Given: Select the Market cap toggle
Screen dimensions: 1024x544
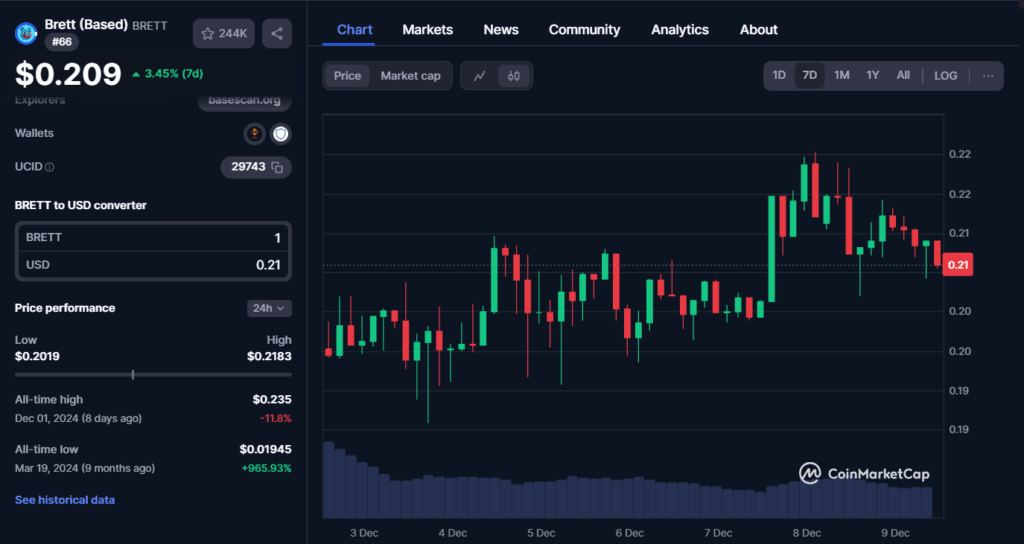Looking at the screenshot, I should coord(410,76).
